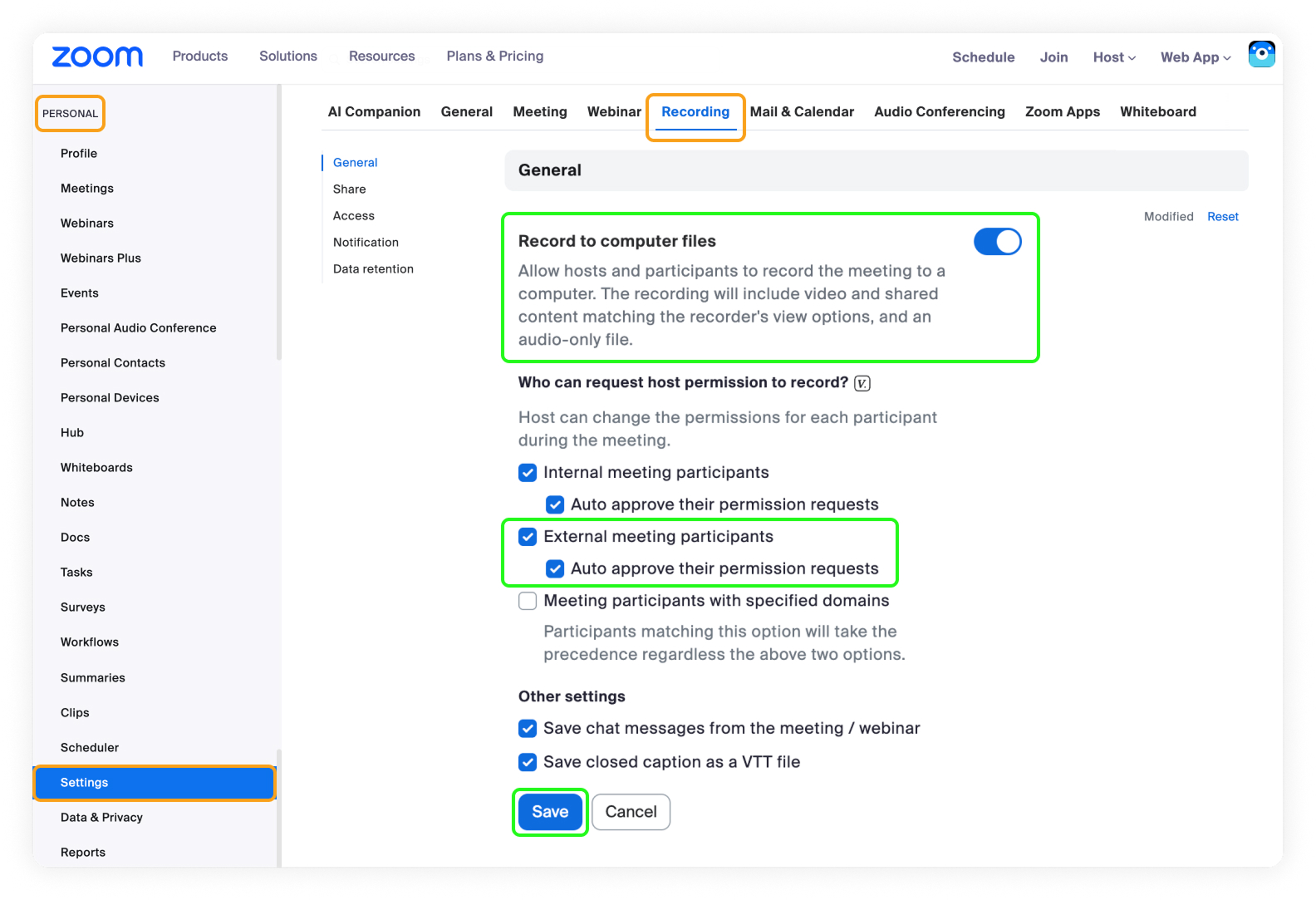Click the Zoom logo
This screenshot has height=900, width=1316.
[97, 57]
